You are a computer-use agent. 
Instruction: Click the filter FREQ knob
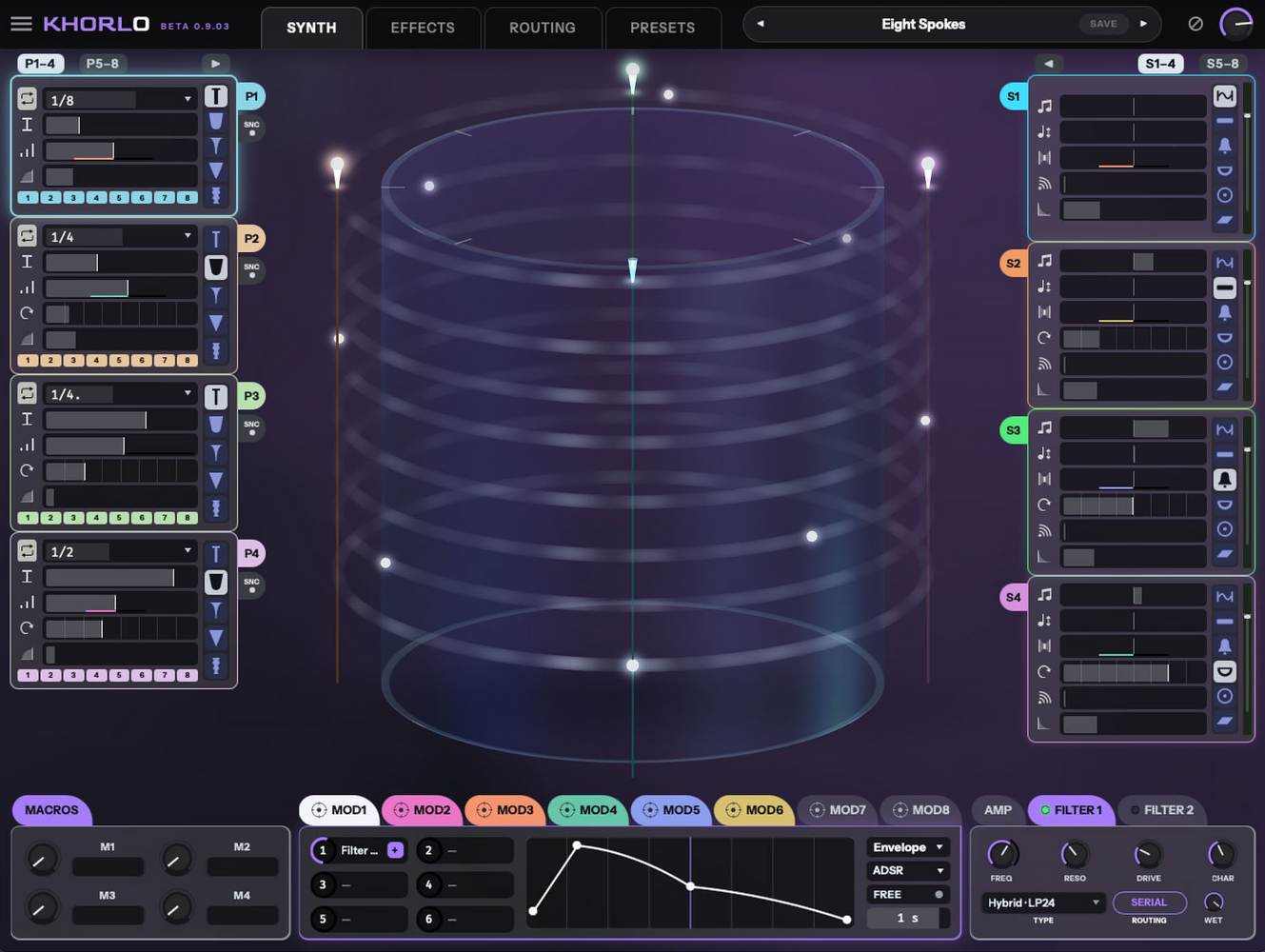tap(1001, 854)
